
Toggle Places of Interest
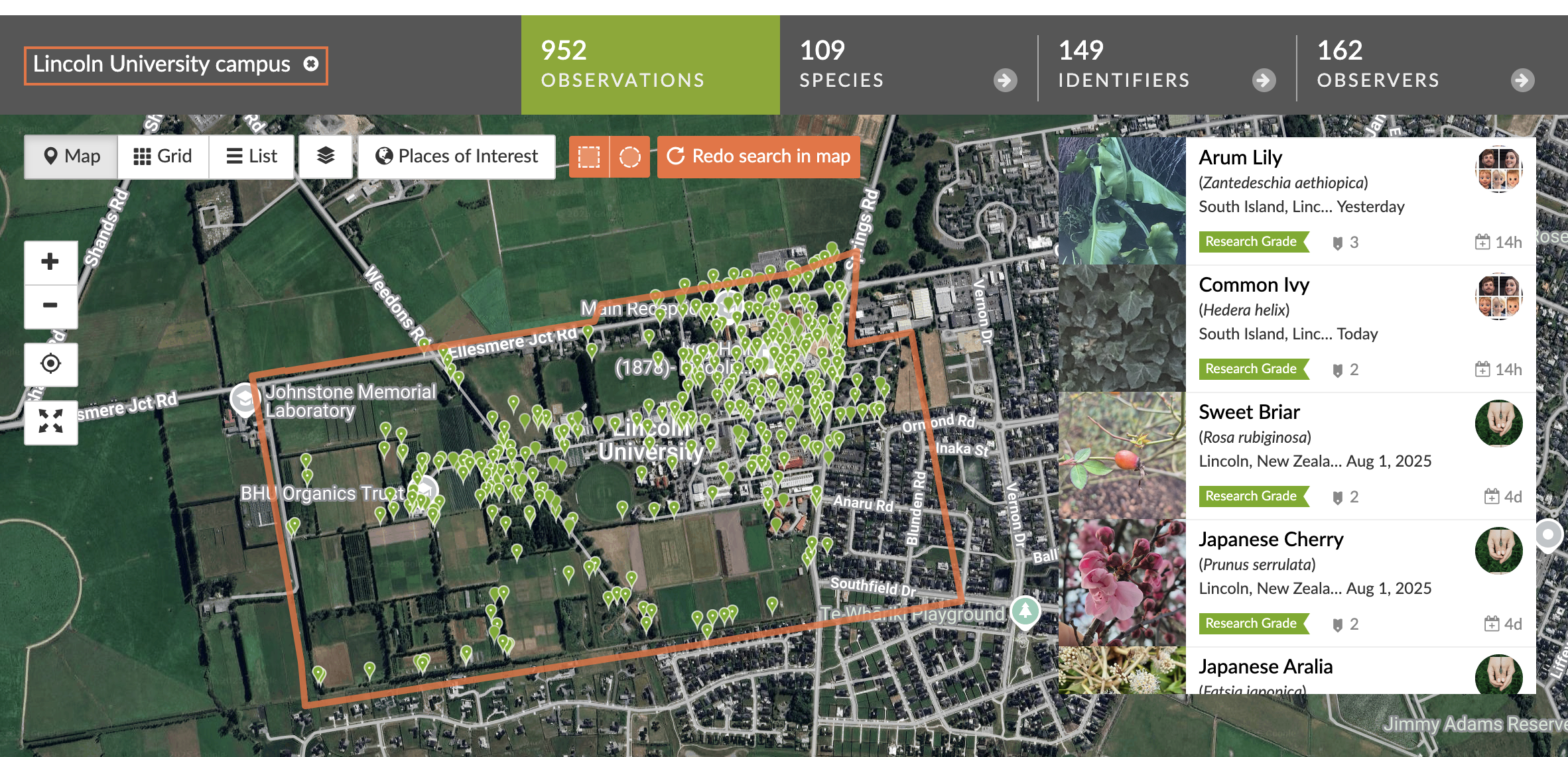[x=456, y=156]
